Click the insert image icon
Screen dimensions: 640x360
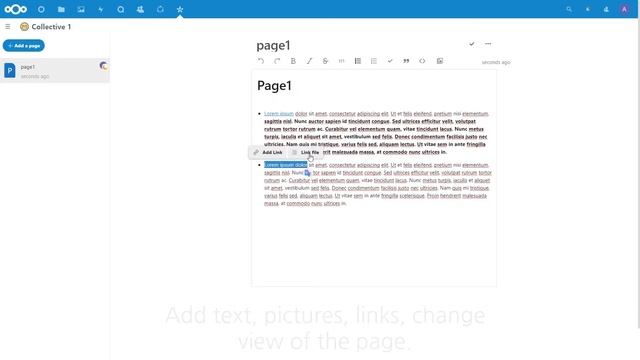pyautogui.click(x=440, y=61)
